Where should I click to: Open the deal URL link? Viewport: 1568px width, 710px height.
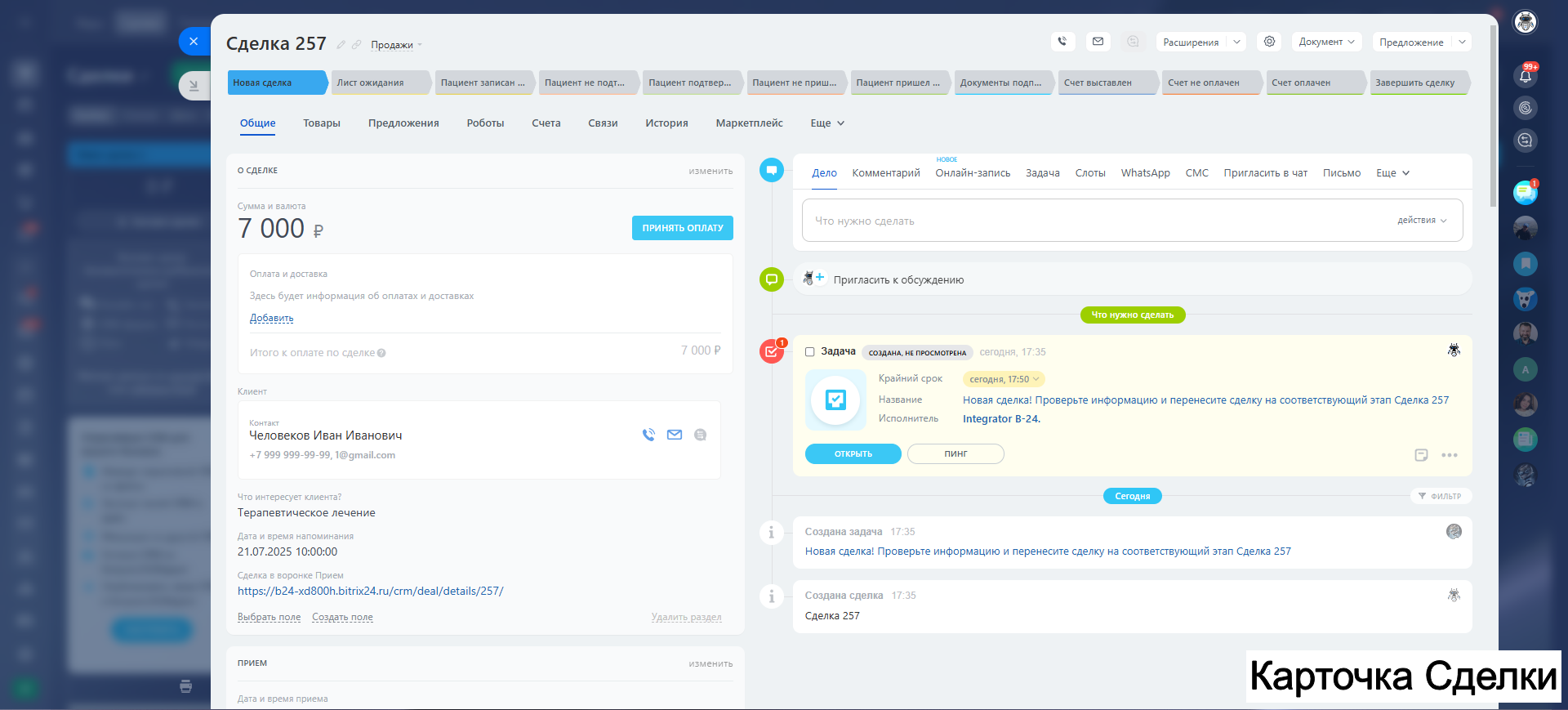[371, 592]
